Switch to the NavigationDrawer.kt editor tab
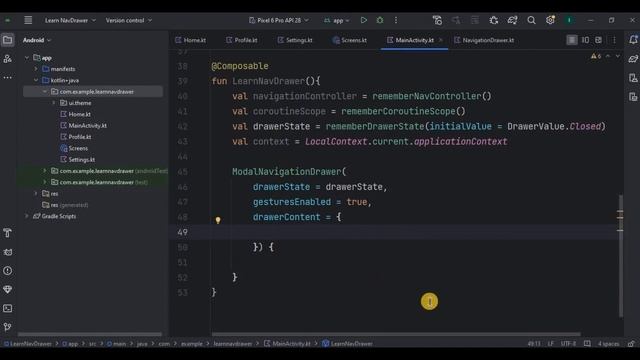Image resolution: width=640 pixels, height=360 pixels. (x=484, y=40)
